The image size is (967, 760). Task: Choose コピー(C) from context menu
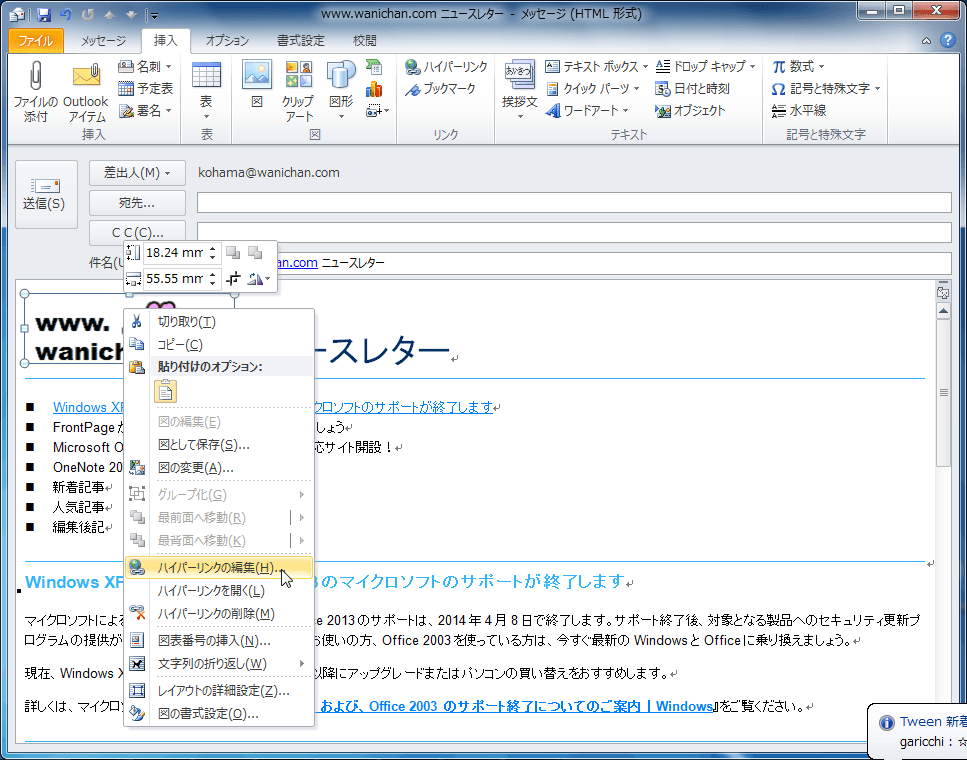coord(219,345)
